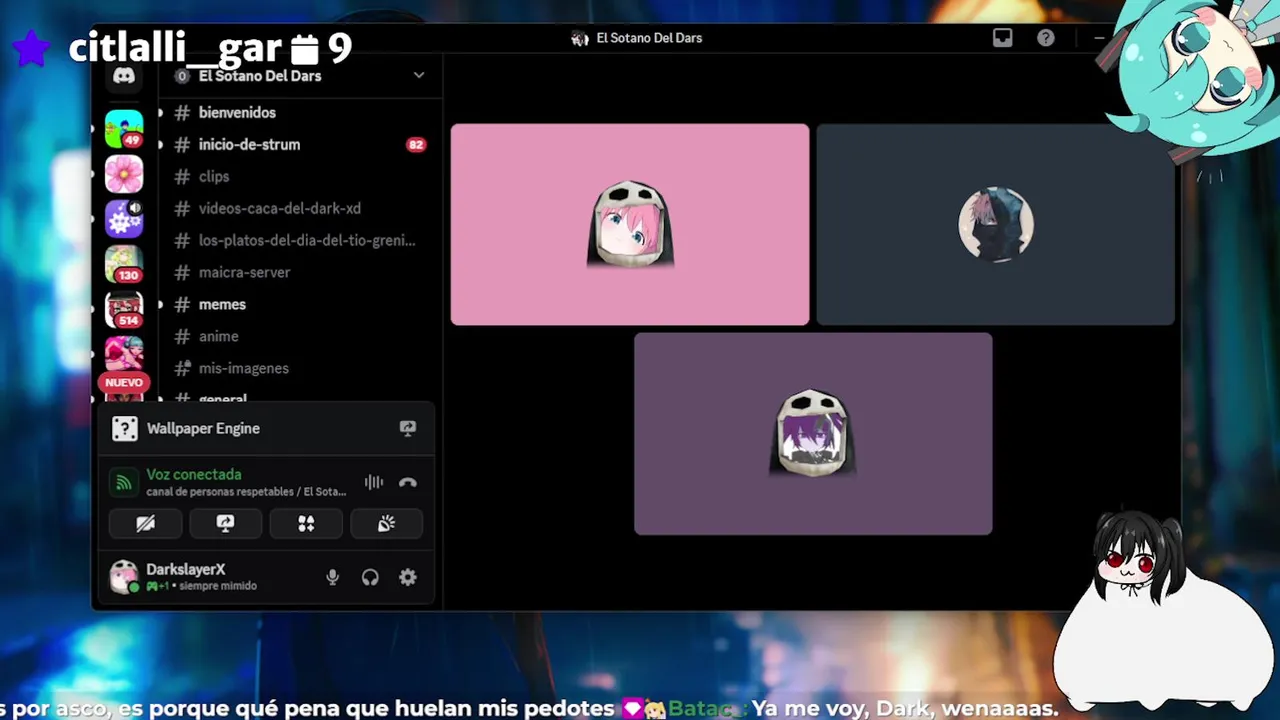Viewport: 1280px width, 720px height.
Task: Click the Wallpaper Engine activity name
Action: 203,429
